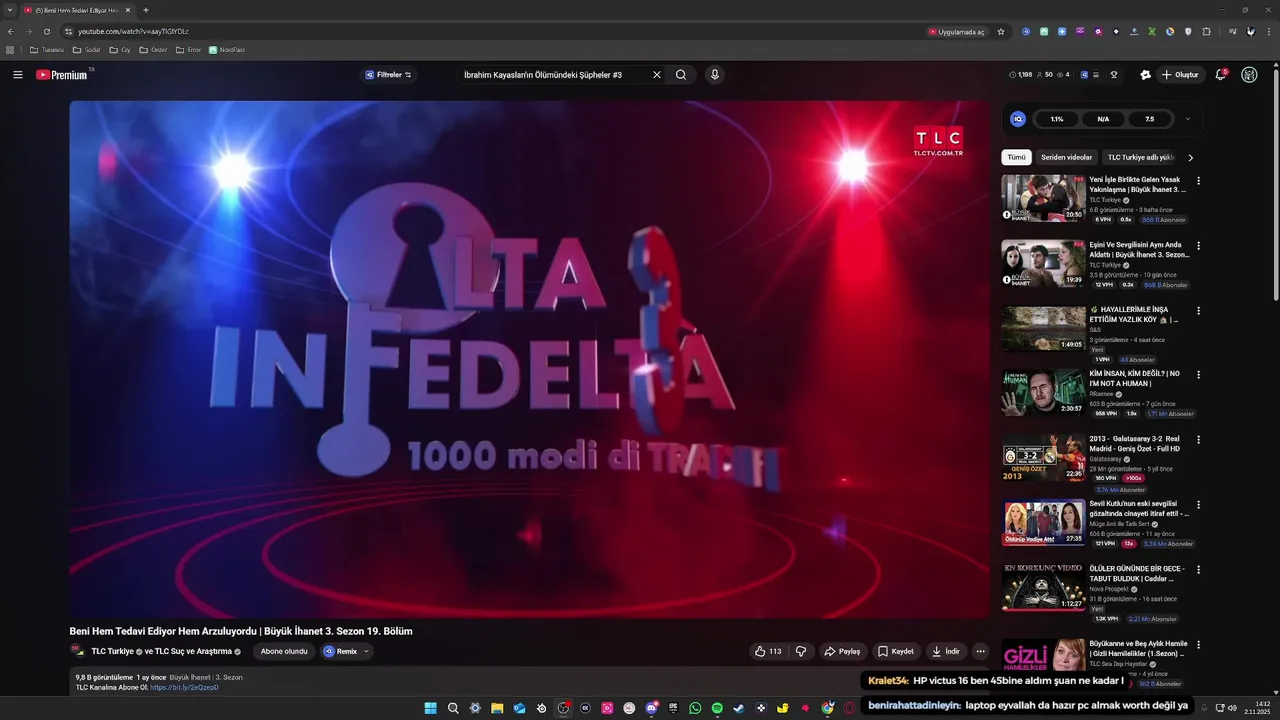Click the Paylaş share button
Viewport: 1280px width, 720px height.
(842, 651)
